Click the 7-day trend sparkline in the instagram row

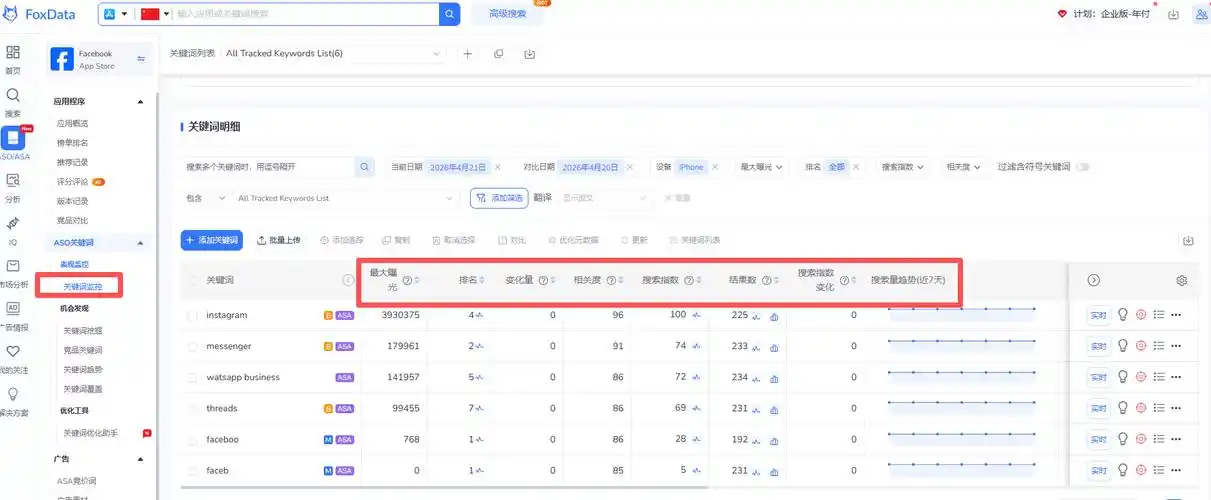pos(962,312)
